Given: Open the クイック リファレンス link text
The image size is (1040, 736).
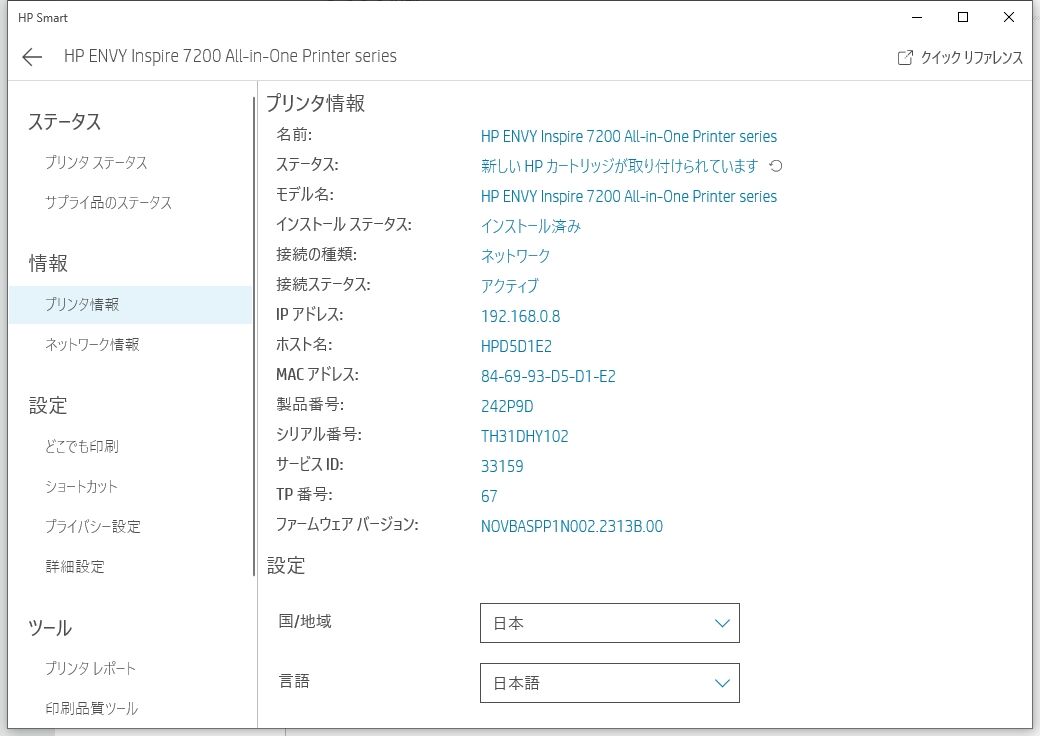Looking at the screenshot, I should 972,58.
